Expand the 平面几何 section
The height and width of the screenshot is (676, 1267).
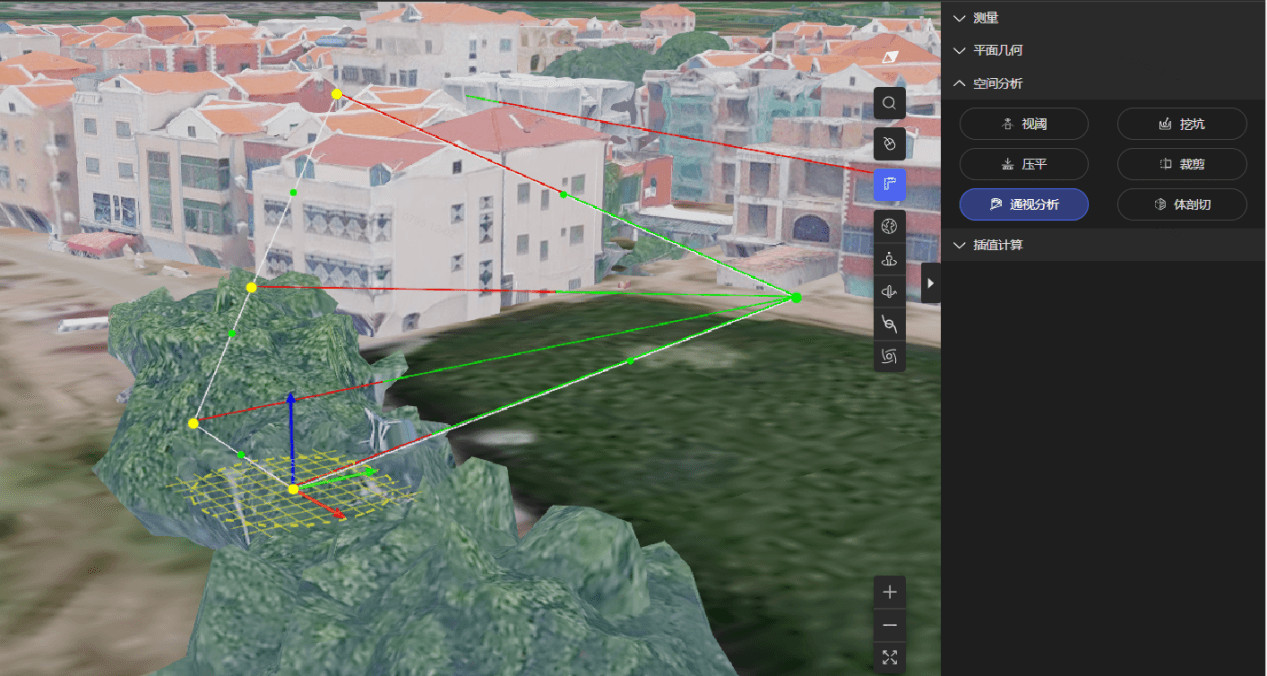pos(997,50)
